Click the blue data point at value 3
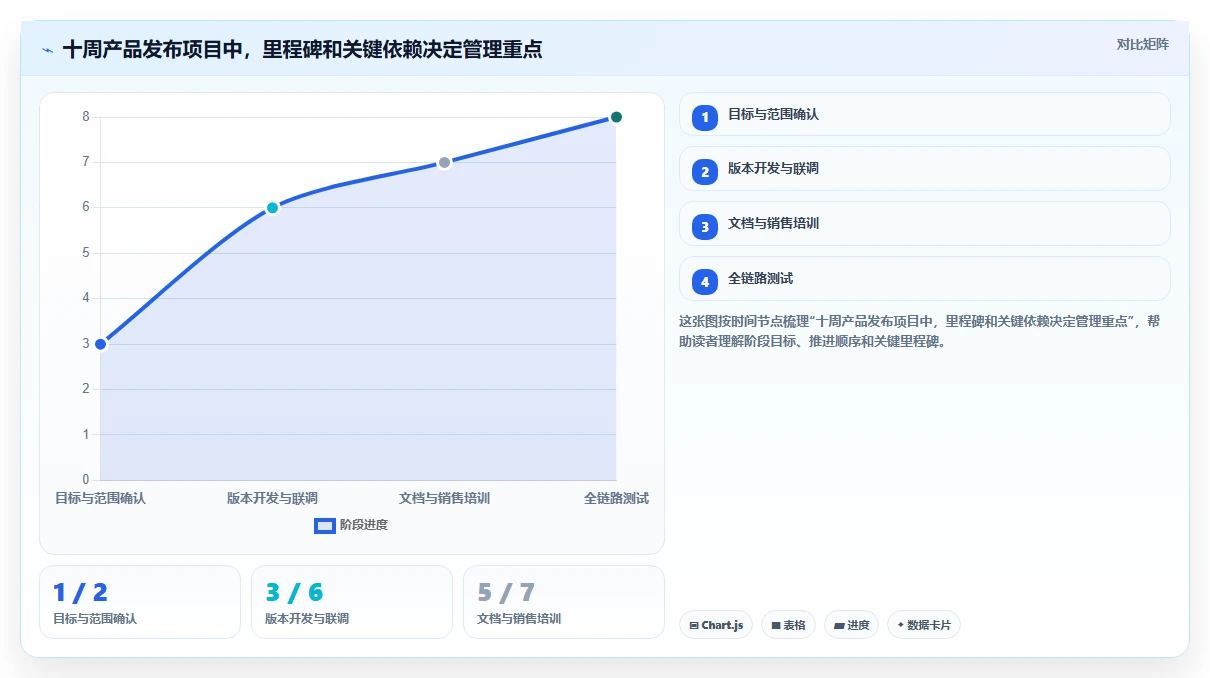The image size is (1210, 678). pos(100,344)
